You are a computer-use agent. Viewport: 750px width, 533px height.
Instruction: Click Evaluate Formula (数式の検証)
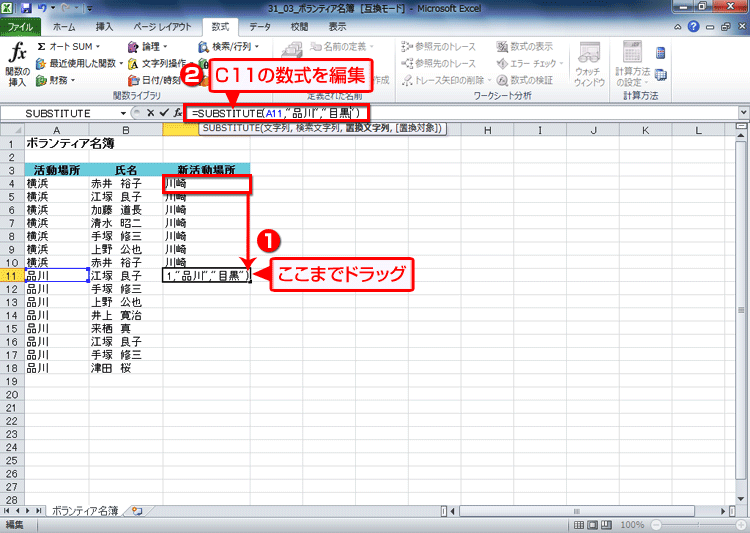pos(525,80)
